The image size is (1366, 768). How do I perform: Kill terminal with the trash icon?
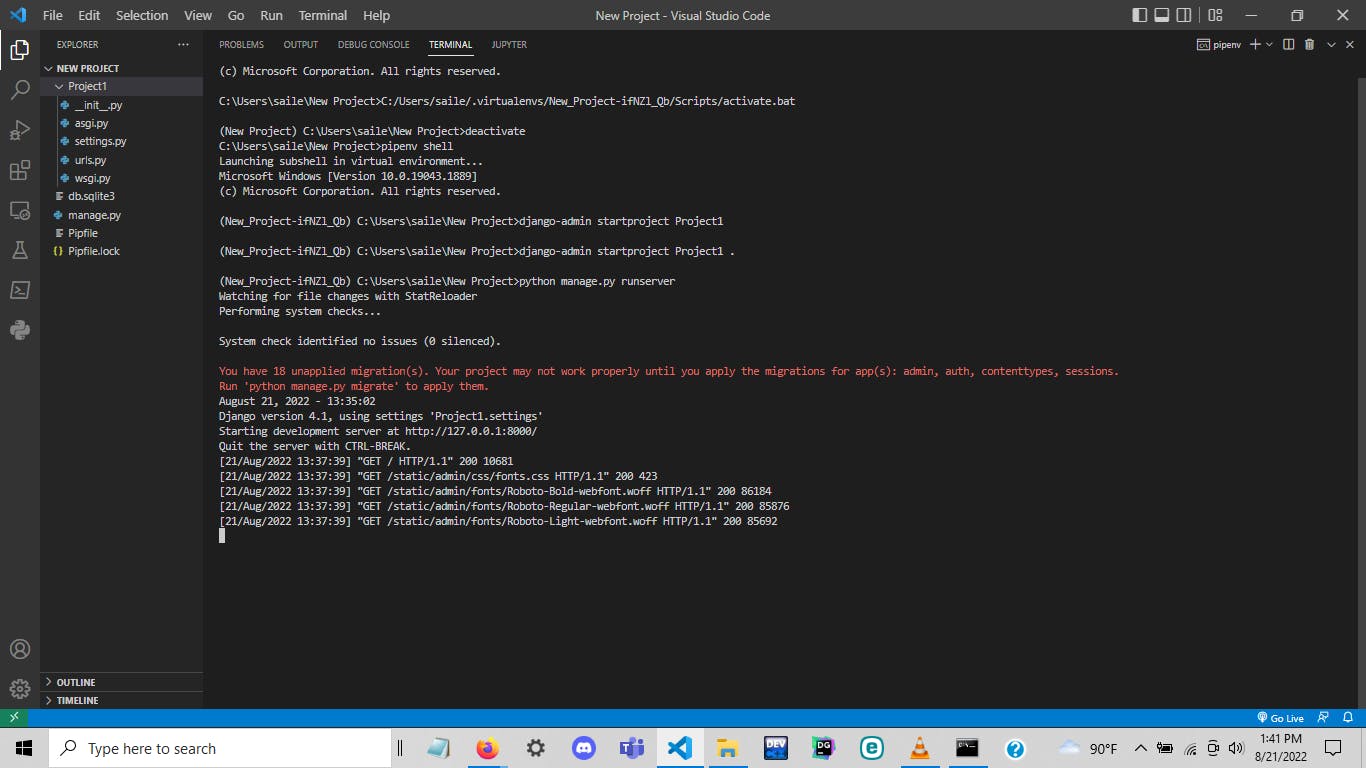pos(1309,45)
